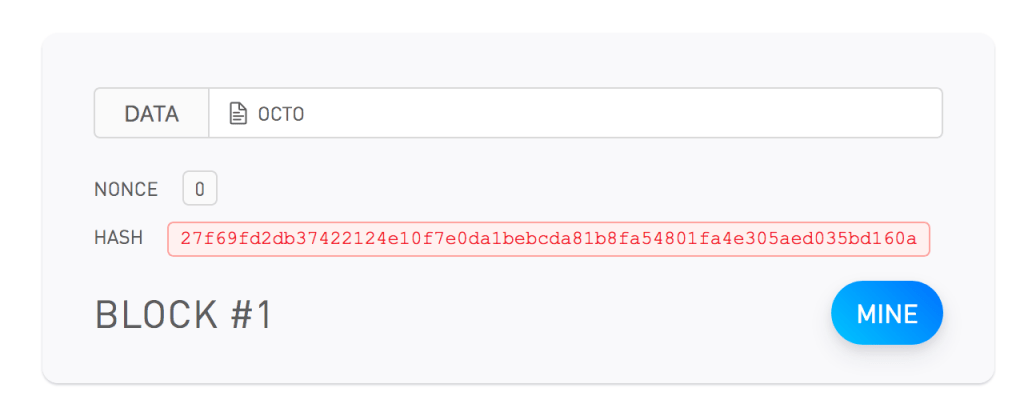This screenshot has height=416, width=1024.
Task: Click the OCTO text in data field
Action: pos(281,114)
